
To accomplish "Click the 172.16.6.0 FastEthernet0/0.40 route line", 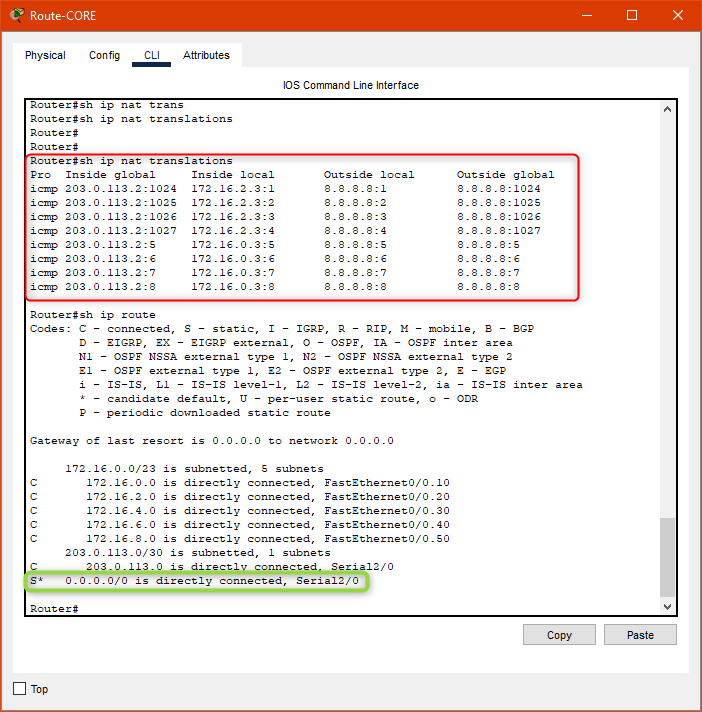I will pyautogui.click(x=240, y=525).
